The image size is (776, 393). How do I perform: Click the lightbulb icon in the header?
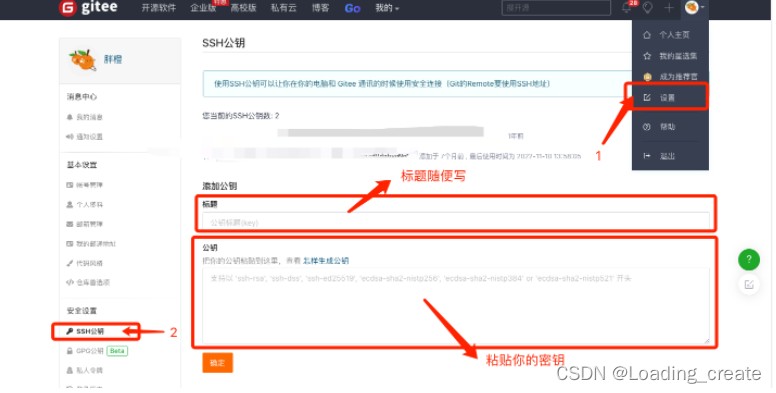tap(647, 7)
